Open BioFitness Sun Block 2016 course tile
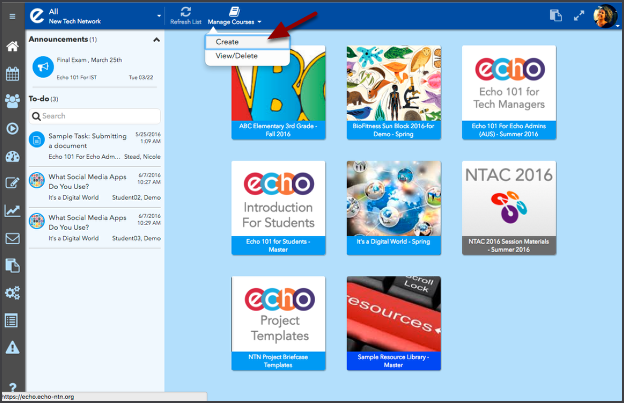Image resolution: width=624 pixels, height=403 pixels. coord(394,92)
